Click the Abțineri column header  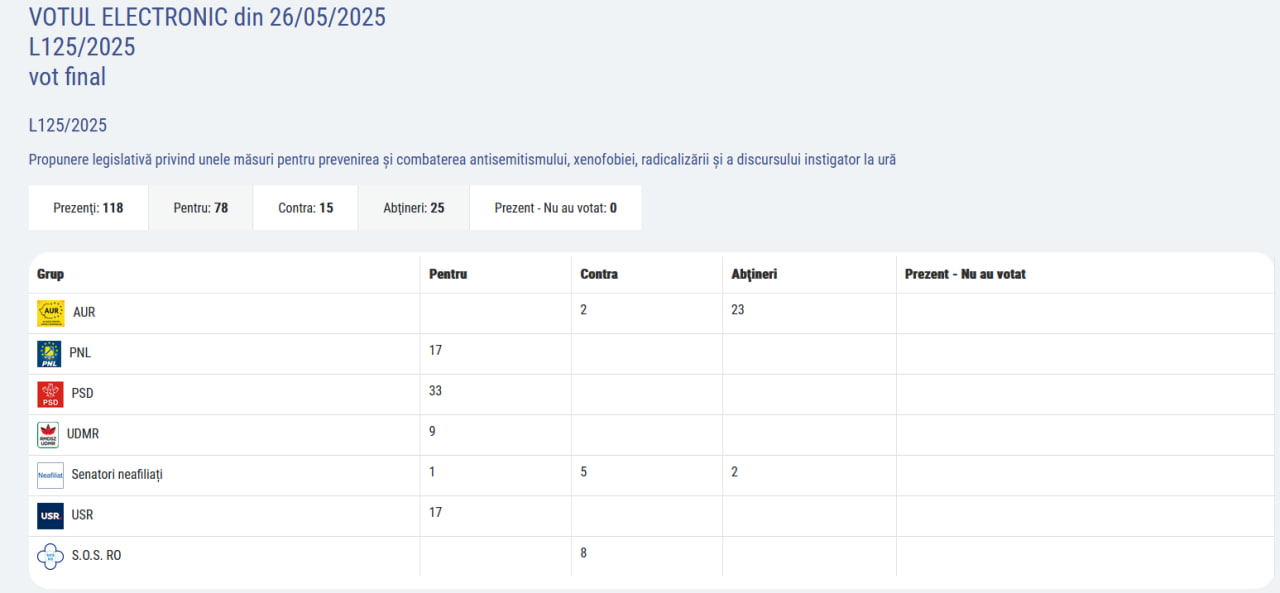[x=754, y=274]
